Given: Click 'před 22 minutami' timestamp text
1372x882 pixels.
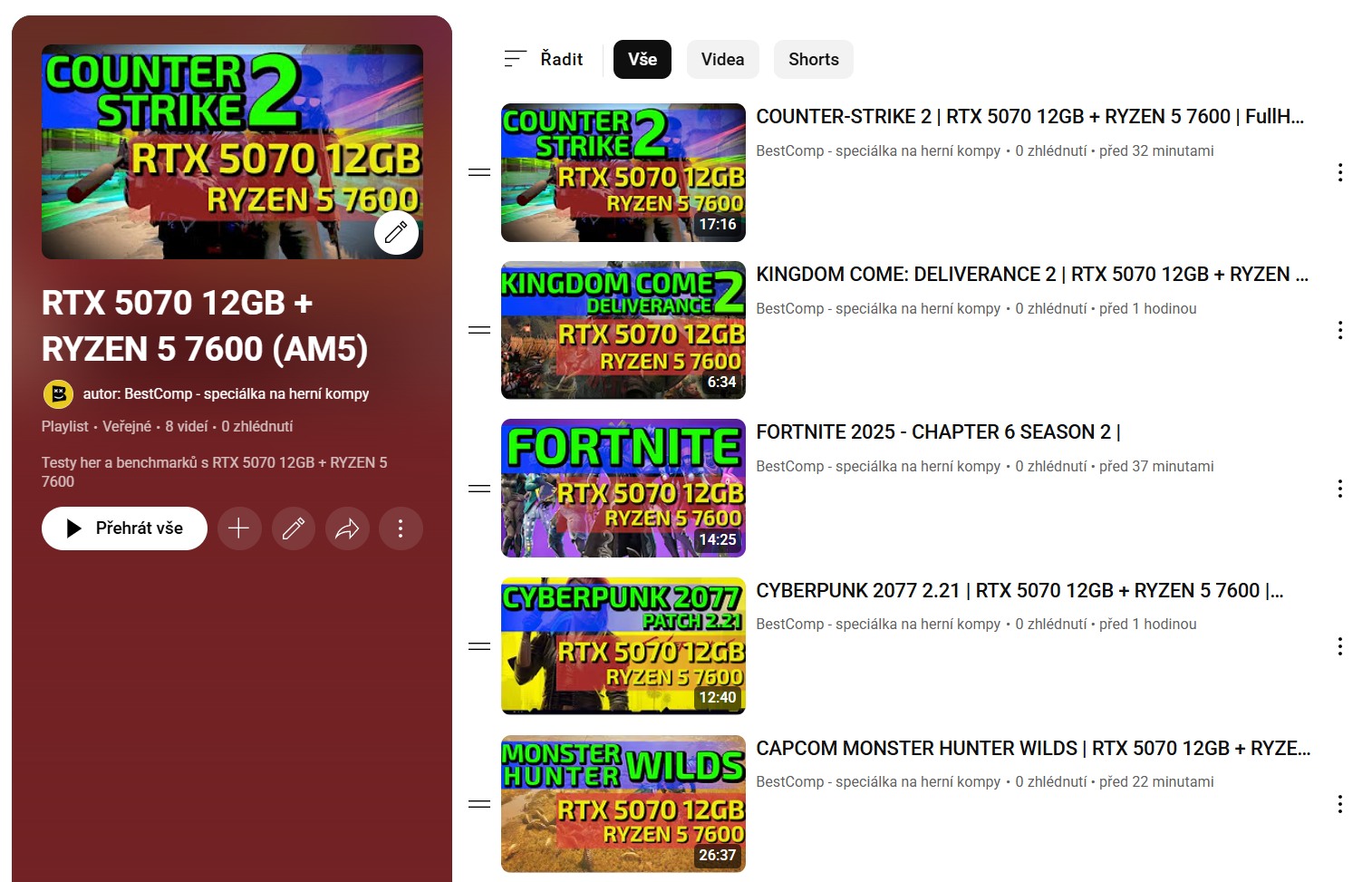Looking at the screenshot, I should [x=1156, y=782].
